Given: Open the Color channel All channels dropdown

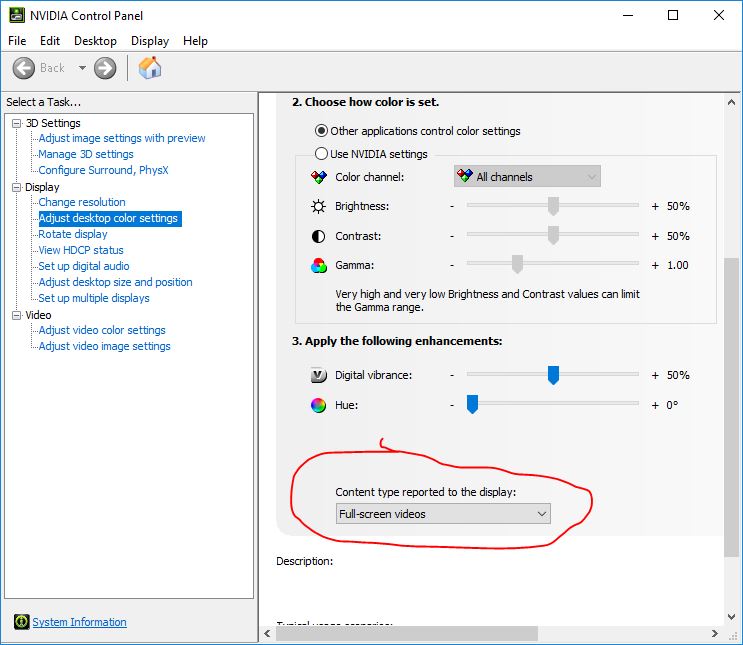Looking at the screenshot, I should [527, 176].
